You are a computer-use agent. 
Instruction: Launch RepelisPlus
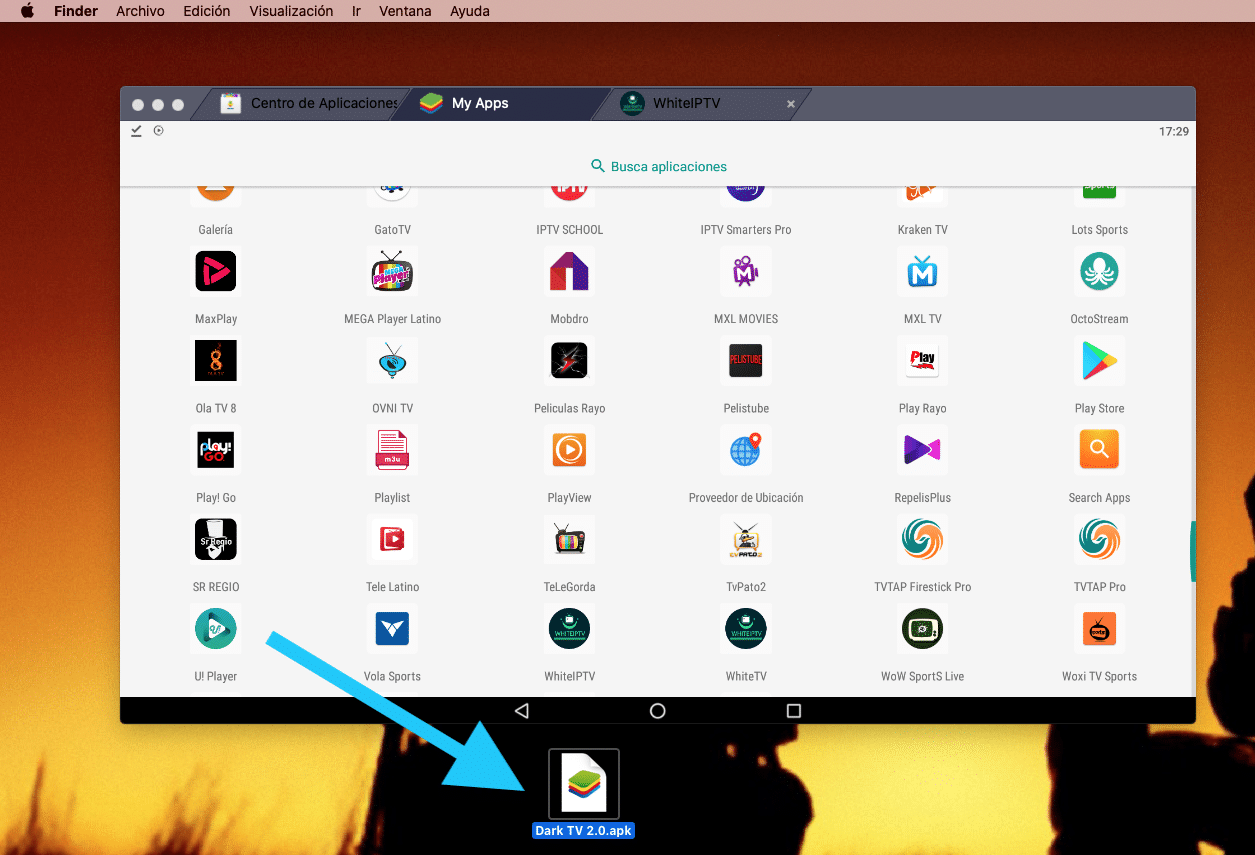[x=922, y=450]
